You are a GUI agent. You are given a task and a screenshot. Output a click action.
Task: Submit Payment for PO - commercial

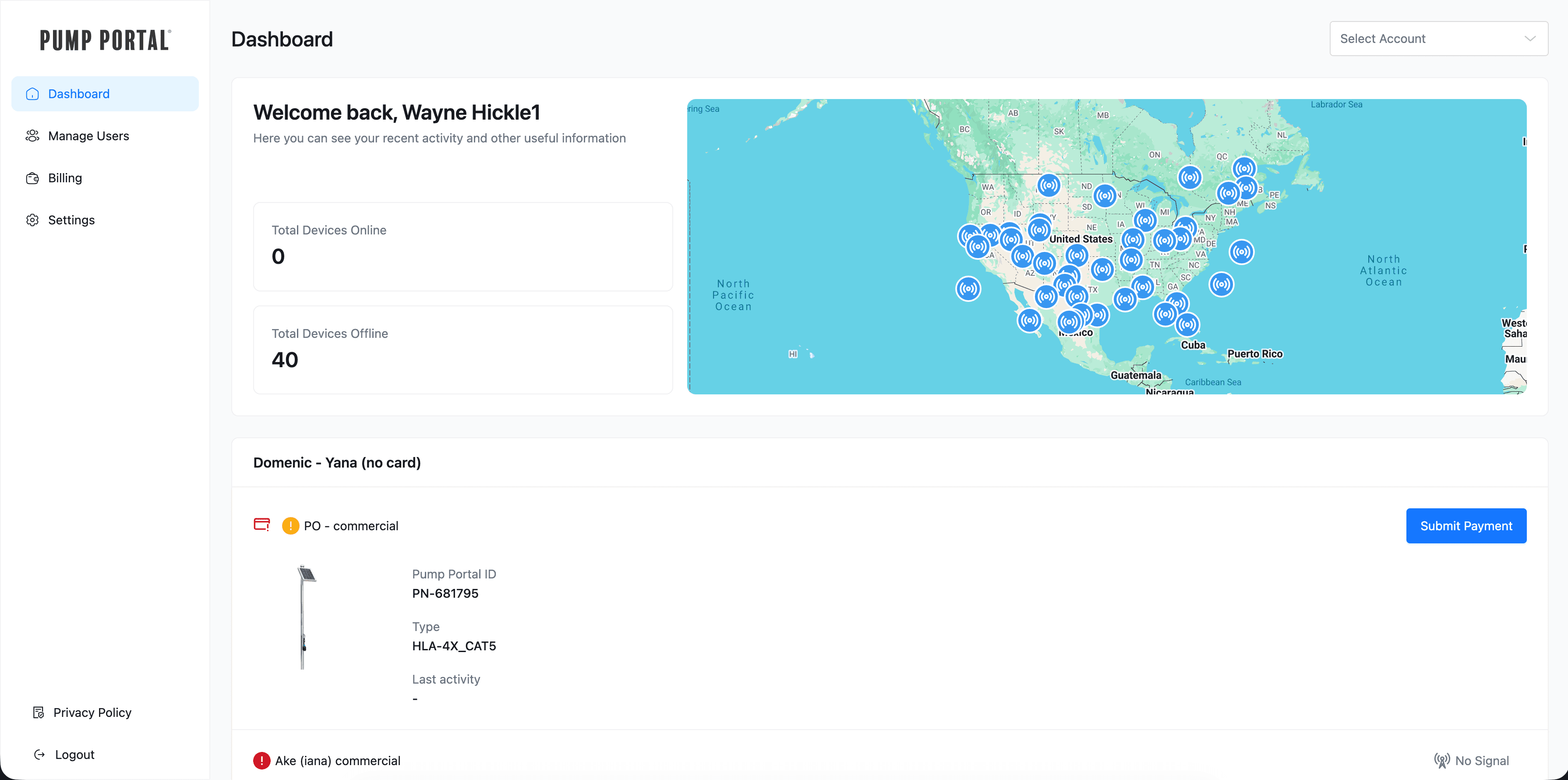pyautogui.click(x=1466, y=525)
